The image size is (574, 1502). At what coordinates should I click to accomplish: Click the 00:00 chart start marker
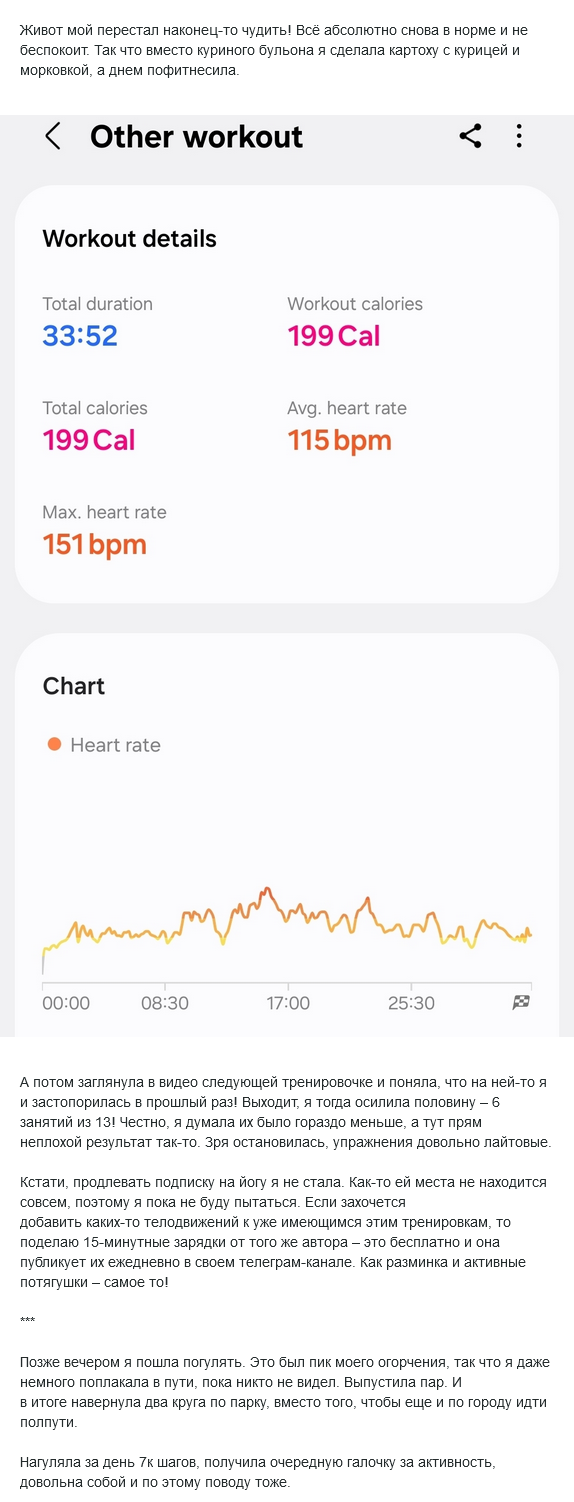click(66, 1003)
